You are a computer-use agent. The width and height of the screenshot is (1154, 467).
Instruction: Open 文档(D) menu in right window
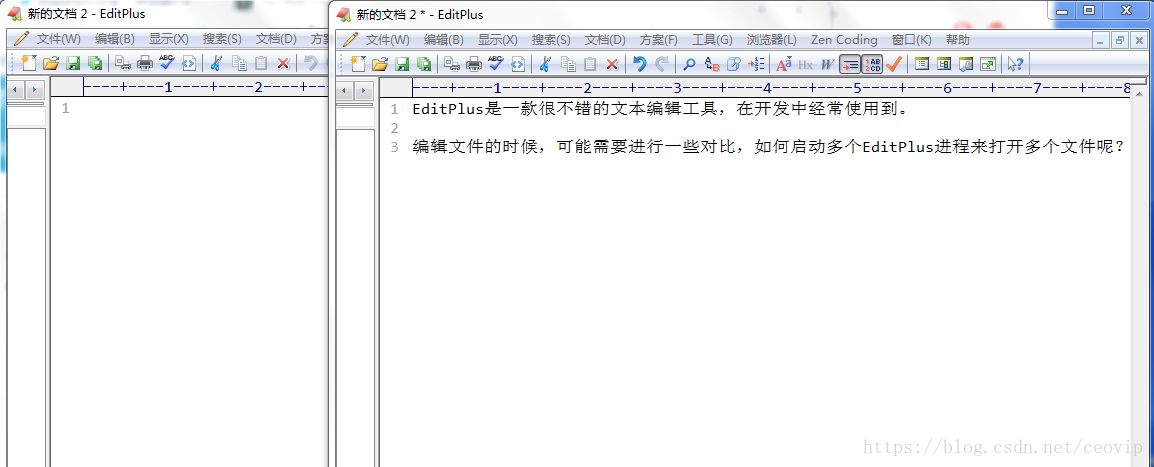click(x=605, y=40)
